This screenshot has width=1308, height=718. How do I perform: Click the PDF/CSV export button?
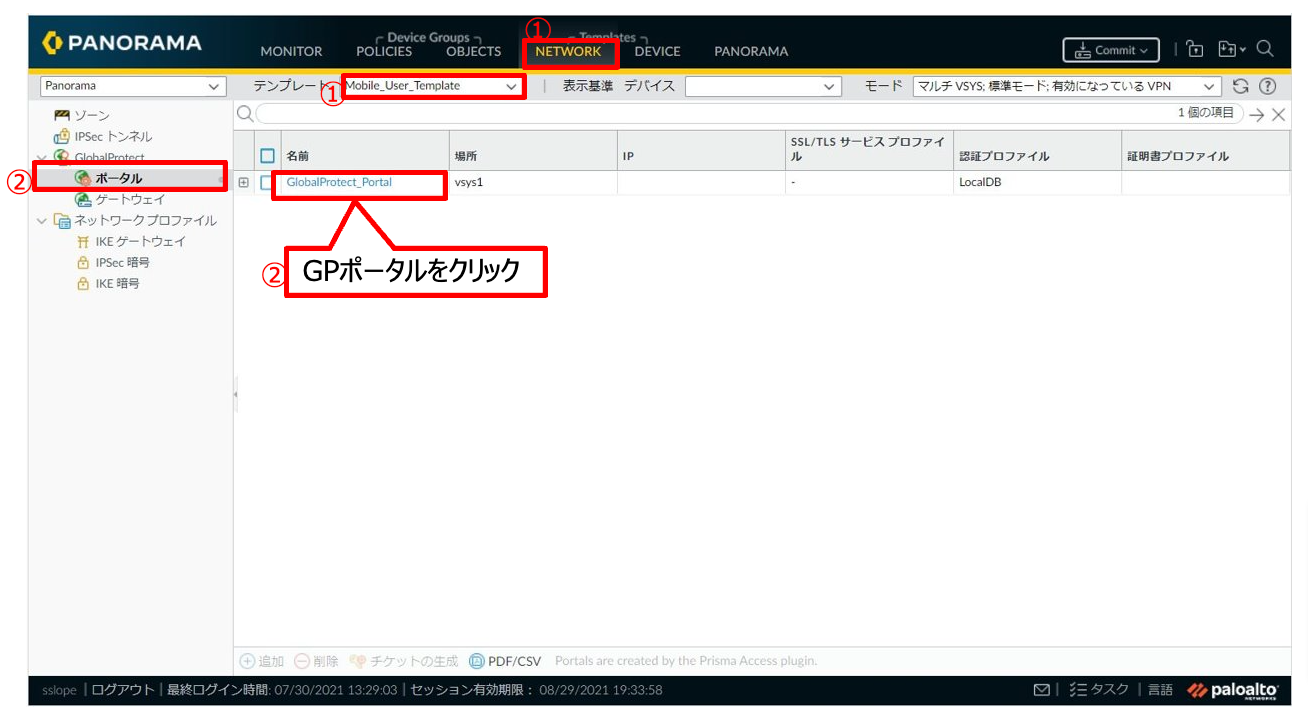pos(505,661)
